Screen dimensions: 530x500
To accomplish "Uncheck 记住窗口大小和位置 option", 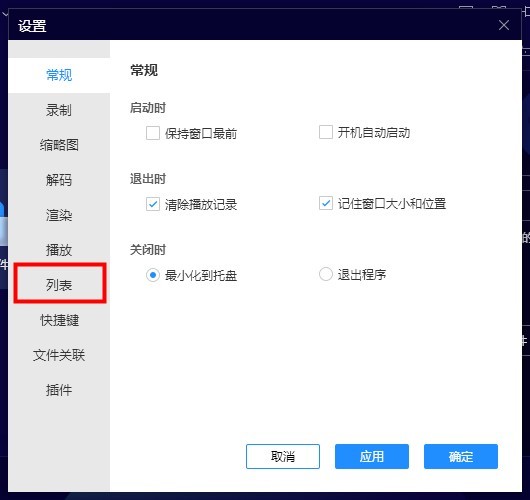I will point(326,203).
